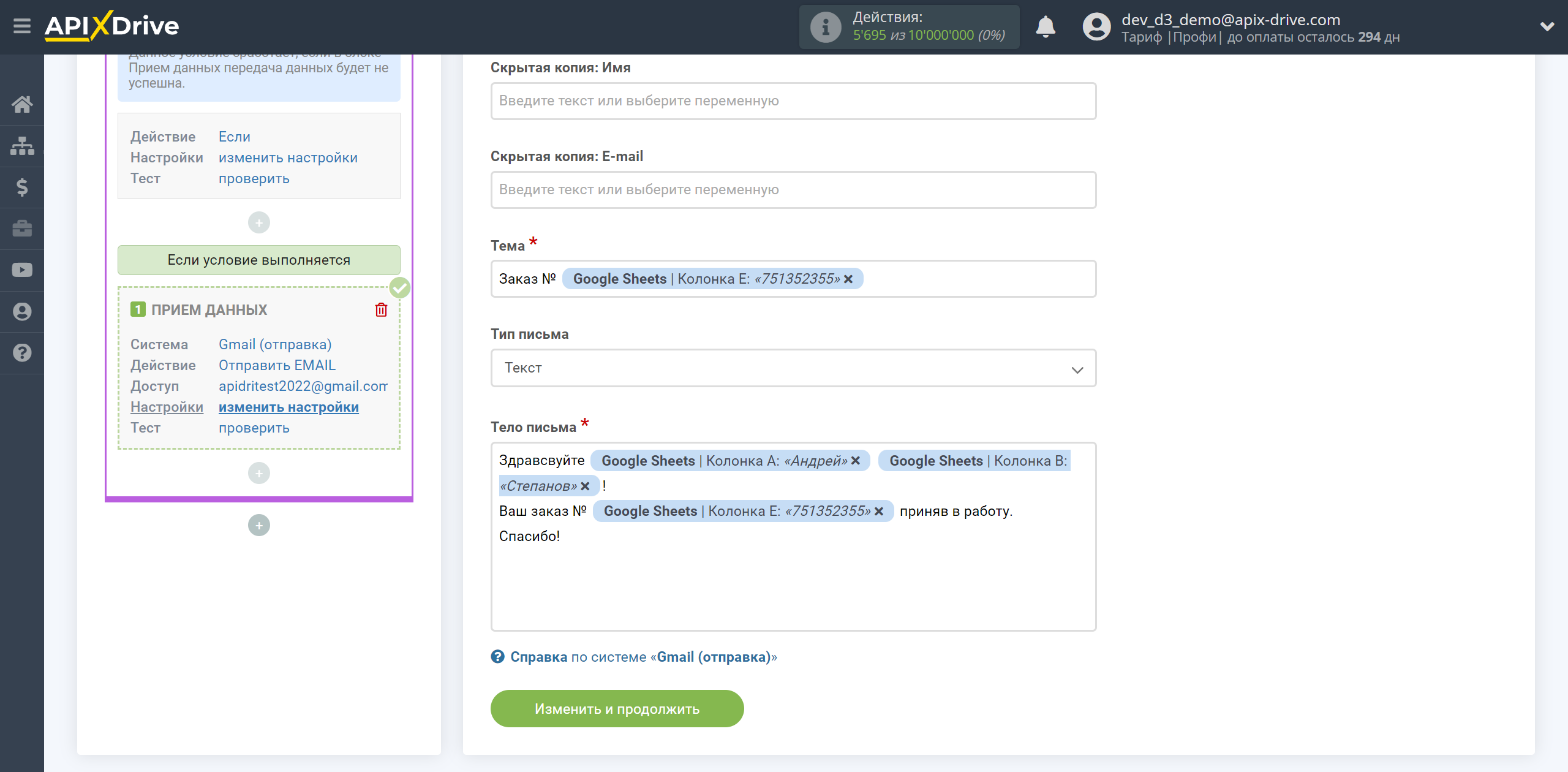The height and width of the screenshot is (772, 1568).
Task: Click the ApiX-Drive logo
Action: [x=112, y=26]
